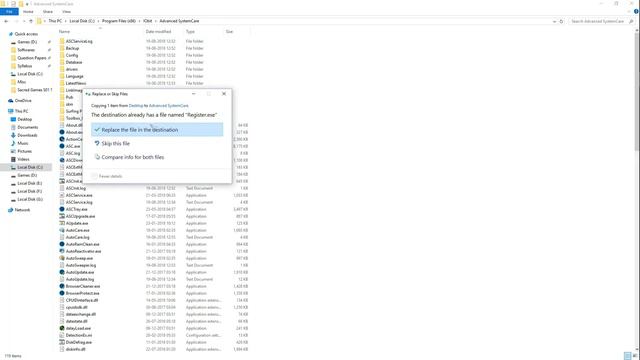Open Softwares folder in Quick access

coord(26,50)
